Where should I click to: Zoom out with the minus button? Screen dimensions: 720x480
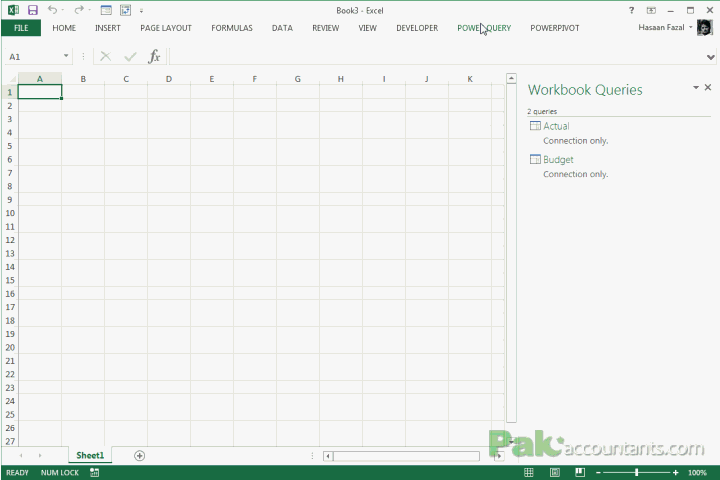[598, 473]
